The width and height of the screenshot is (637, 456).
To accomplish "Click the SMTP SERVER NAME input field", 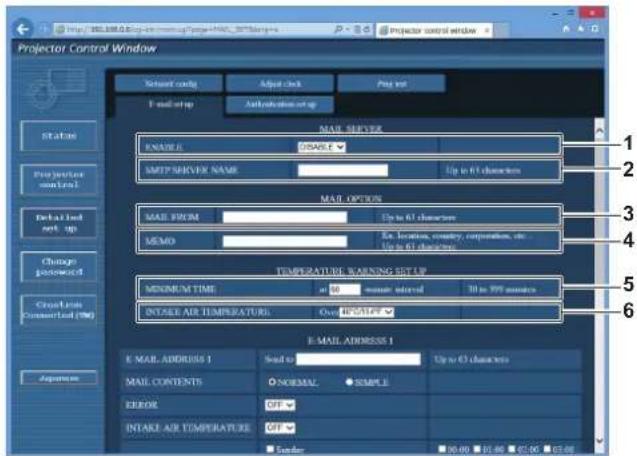I will point(343,170).
